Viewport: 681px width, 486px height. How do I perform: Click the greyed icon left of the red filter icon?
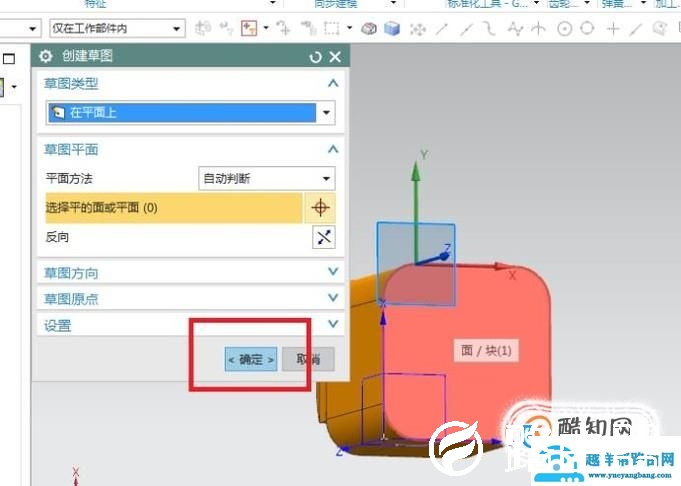[x=226, y=28]
